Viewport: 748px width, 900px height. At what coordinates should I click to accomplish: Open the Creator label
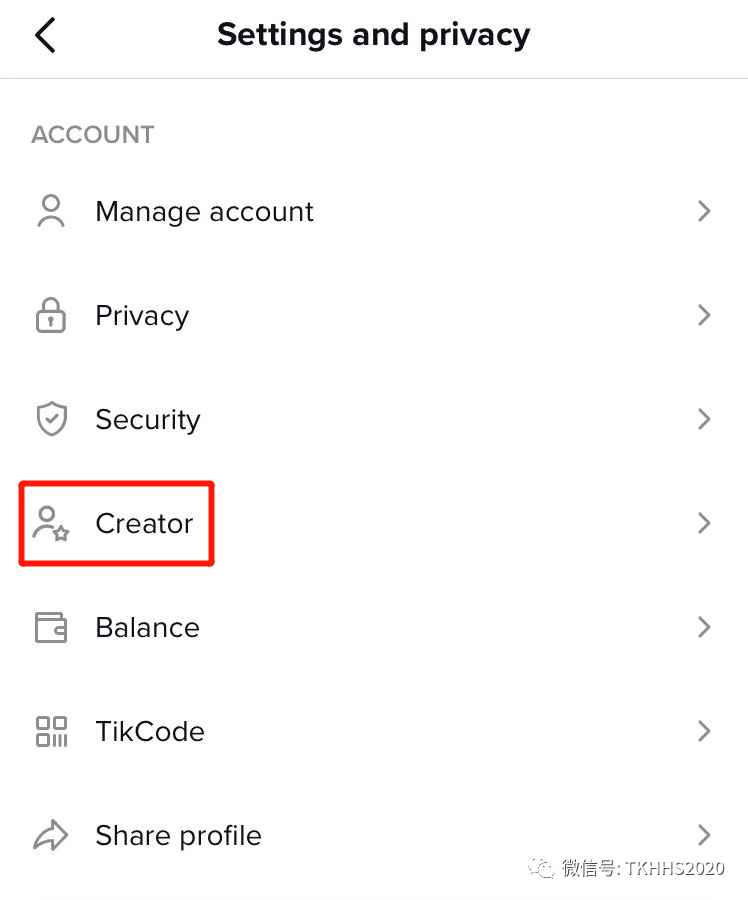[144, 523]
